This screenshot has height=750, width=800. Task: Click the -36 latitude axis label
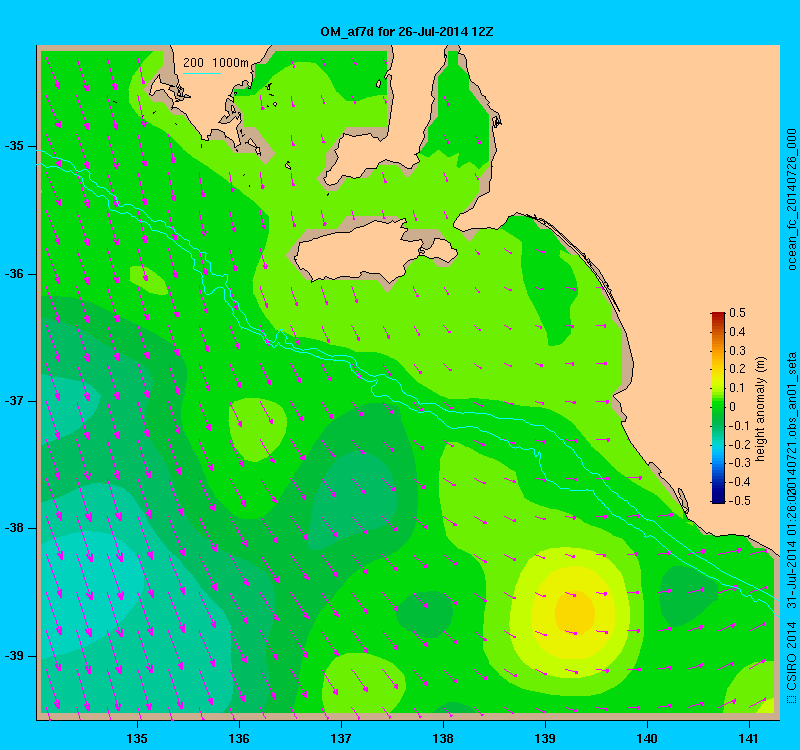tap(14, 274)
